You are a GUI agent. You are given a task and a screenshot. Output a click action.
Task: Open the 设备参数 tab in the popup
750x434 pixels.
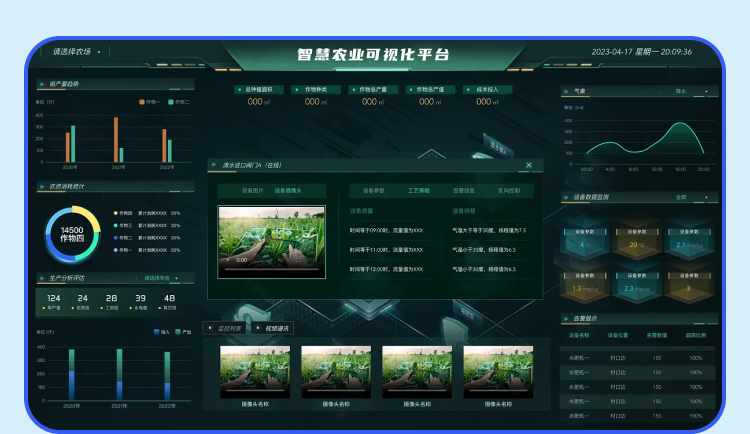click(x=368, y=190)
